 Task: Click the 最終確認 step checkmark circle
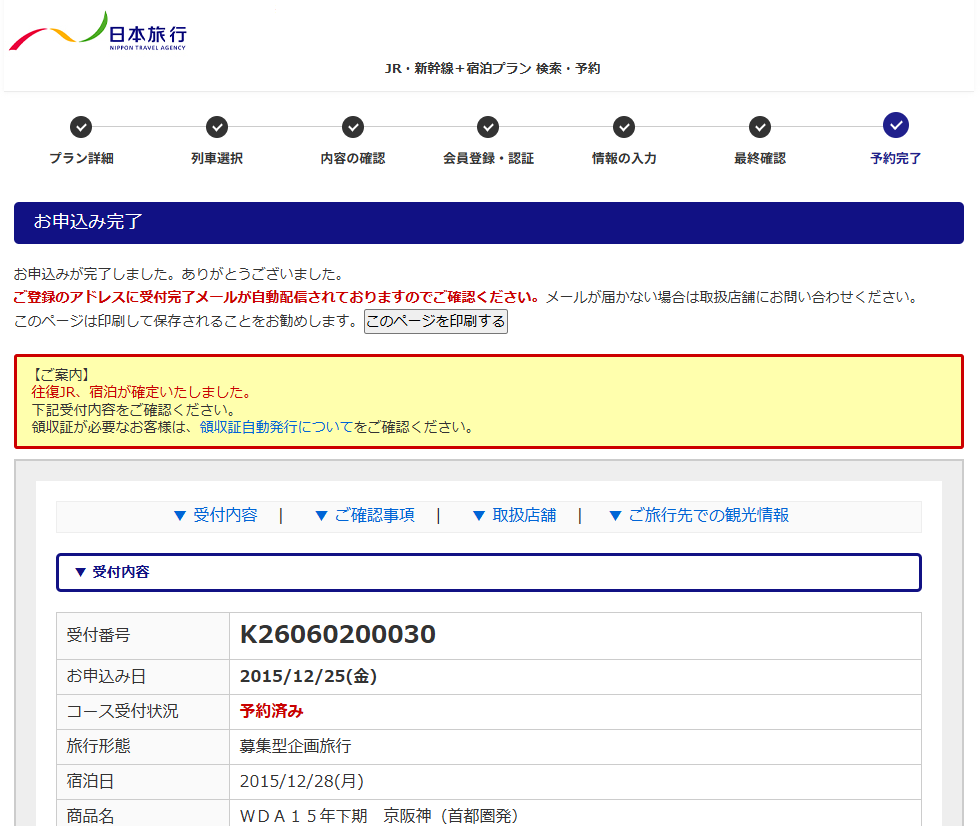pyautogui.click(x=760, y=127)
